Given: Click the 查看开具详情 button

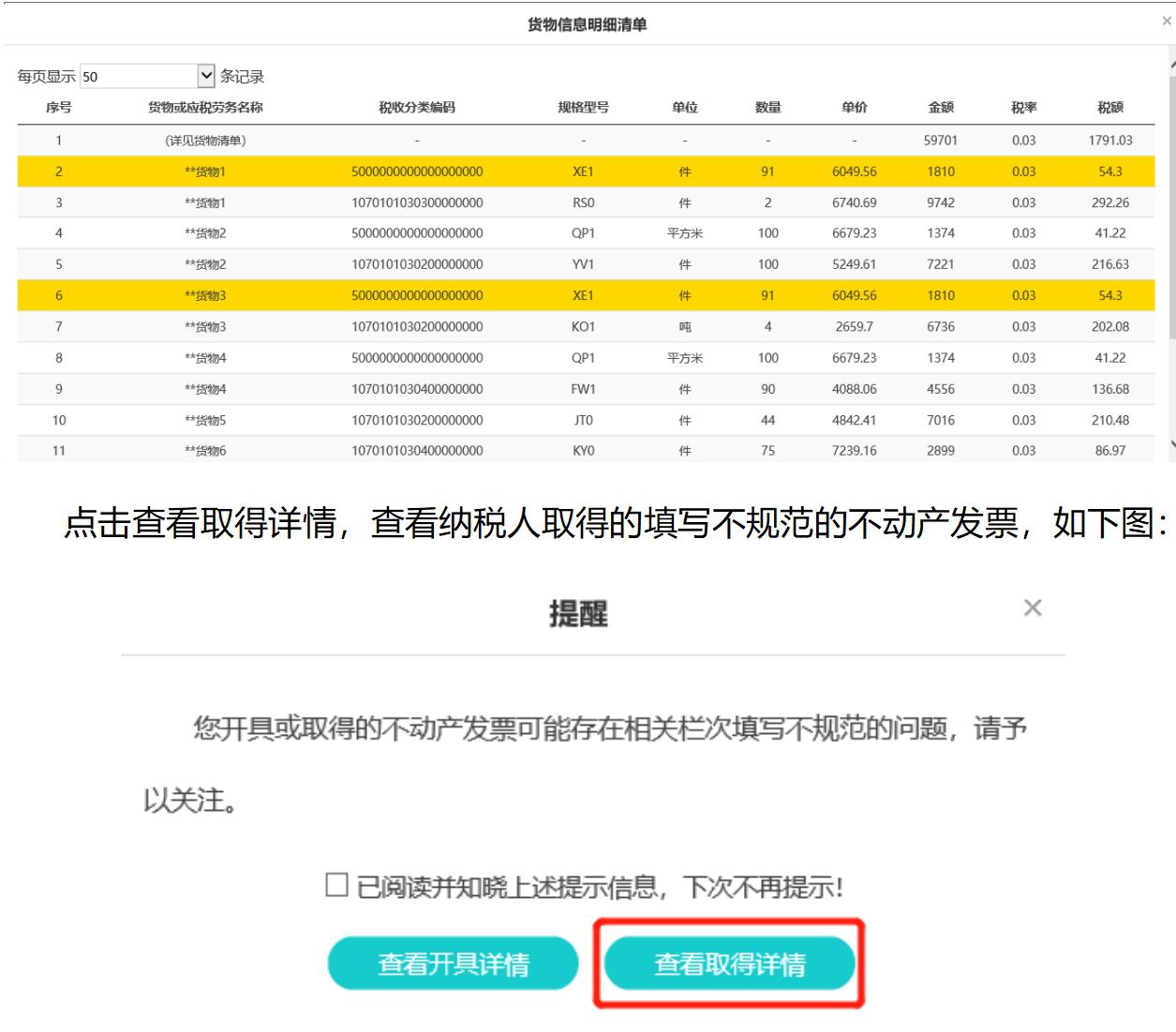Looking at the screenshot, I should [x=453, y=964].
